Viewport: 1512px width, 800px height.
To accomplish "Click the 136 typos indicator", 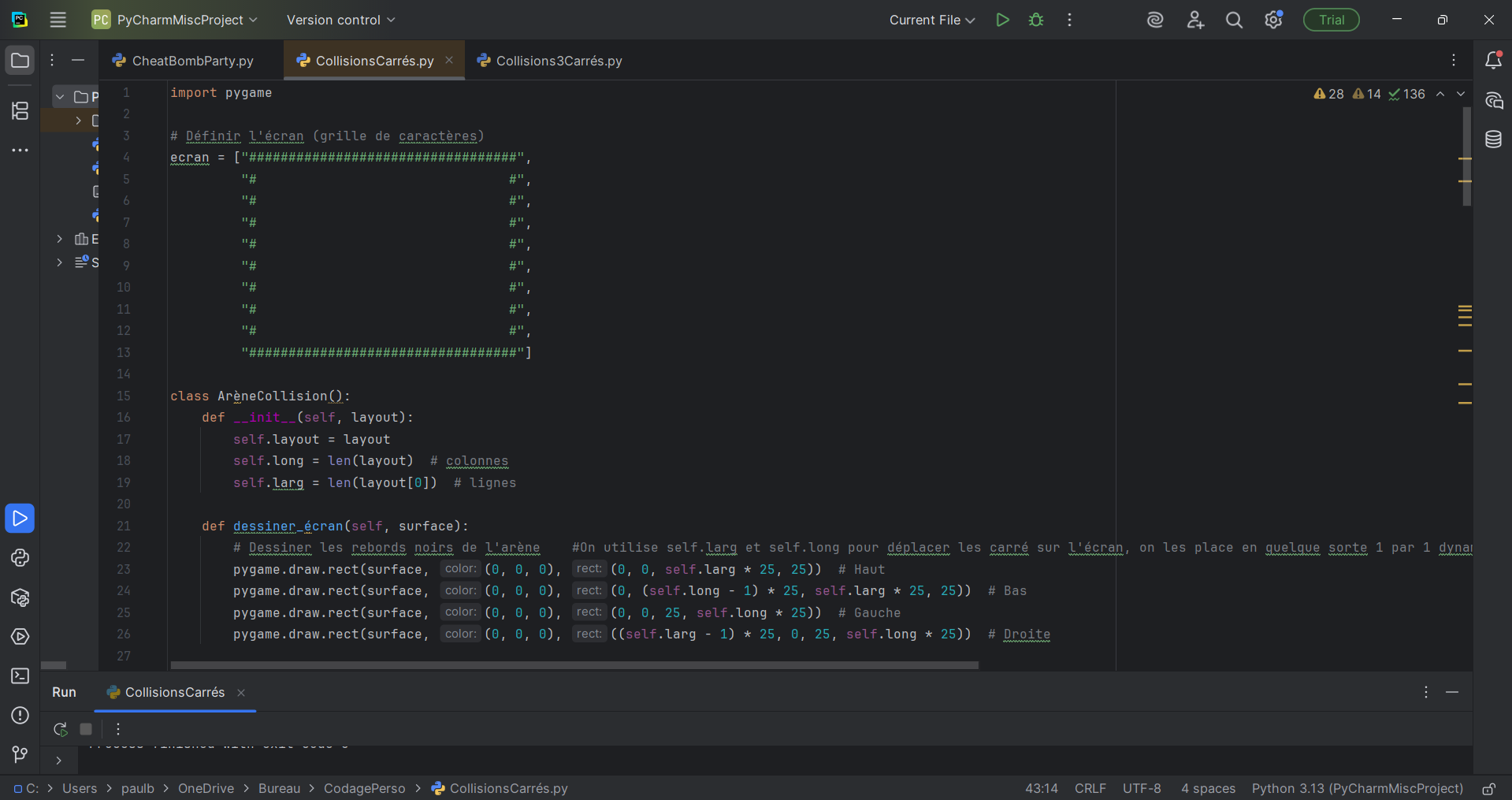I will pos(1406,94).
